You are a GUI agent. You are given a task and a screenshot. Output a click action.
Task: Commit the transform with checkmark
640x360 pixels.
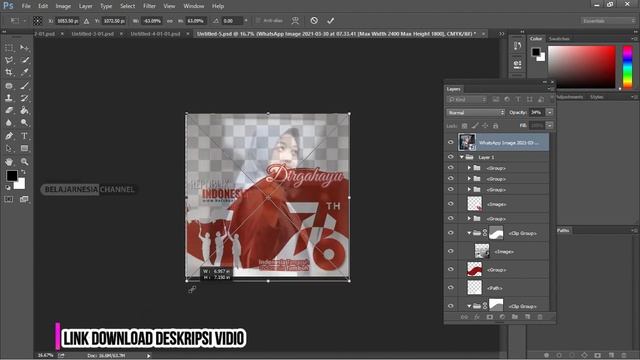[331, 20]
